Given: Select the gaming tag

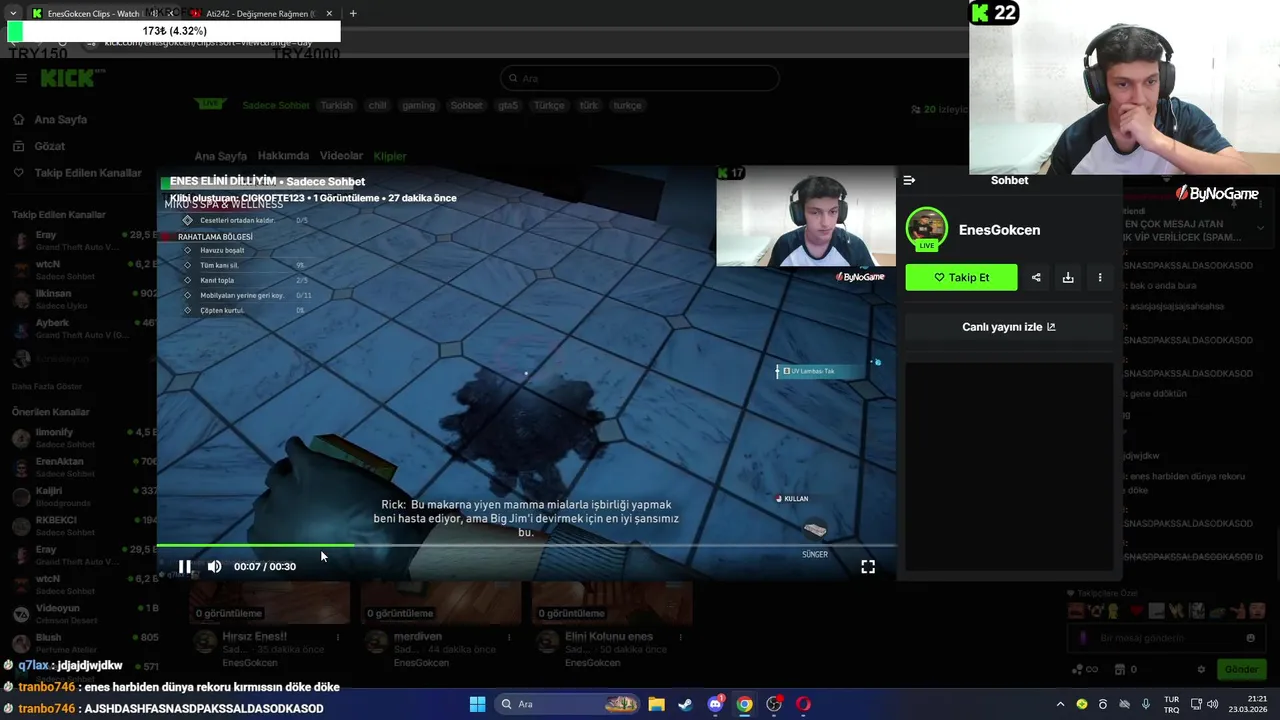Looking at the screenshot, I should pos(419,105).
